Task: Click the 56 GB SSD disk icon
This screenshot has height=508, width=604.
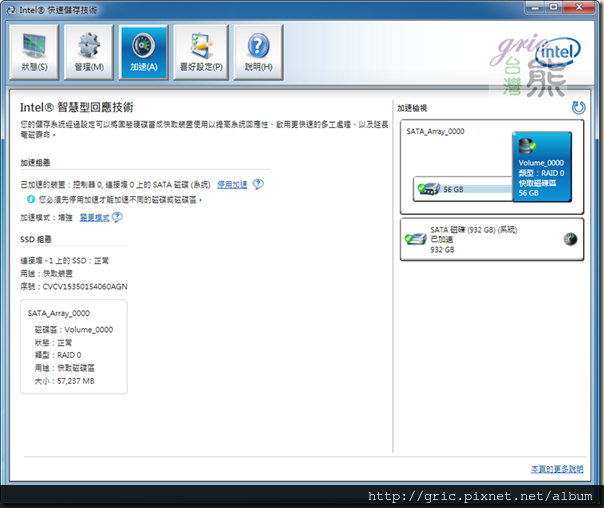Action: (x=429, y=189)
